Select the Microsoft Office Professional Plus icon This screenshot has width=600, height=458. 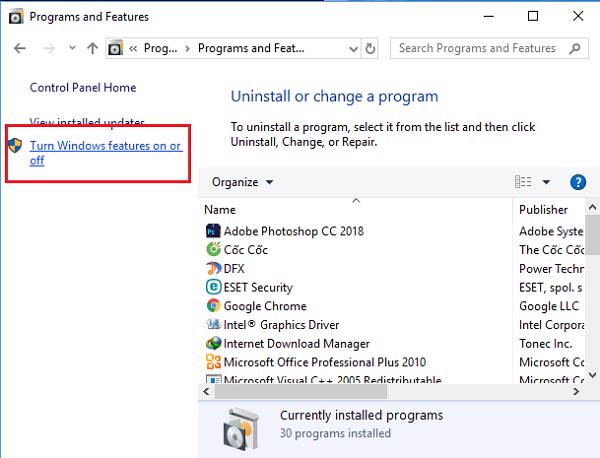[213, 362]
